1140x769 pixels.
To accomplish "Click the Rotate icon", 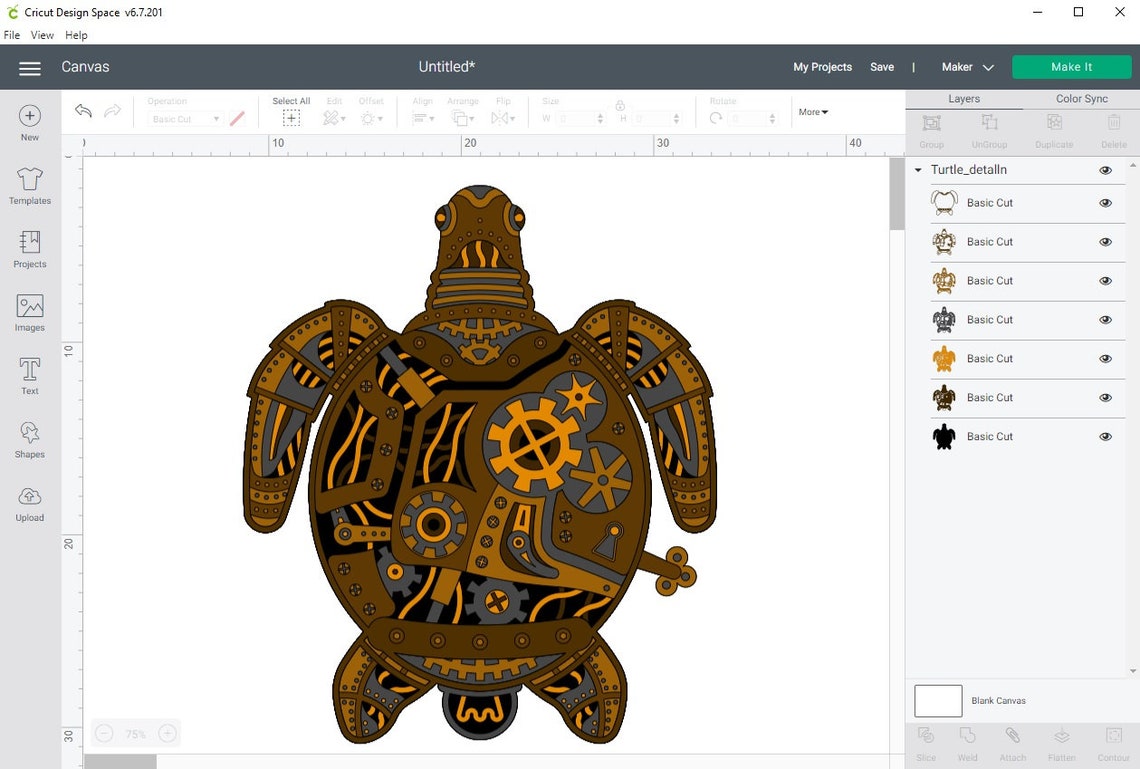I will [x=716, y=118].
